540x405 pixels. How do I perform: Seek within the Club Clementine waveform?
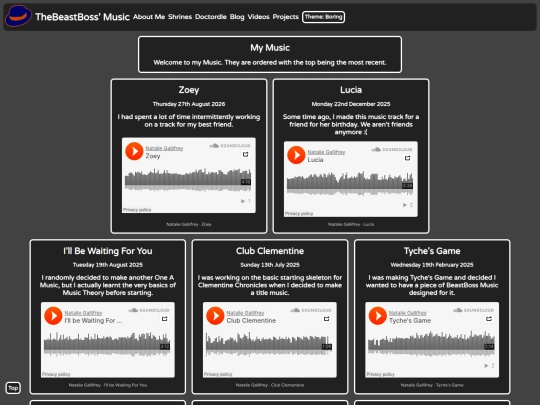tap(269, 344)
